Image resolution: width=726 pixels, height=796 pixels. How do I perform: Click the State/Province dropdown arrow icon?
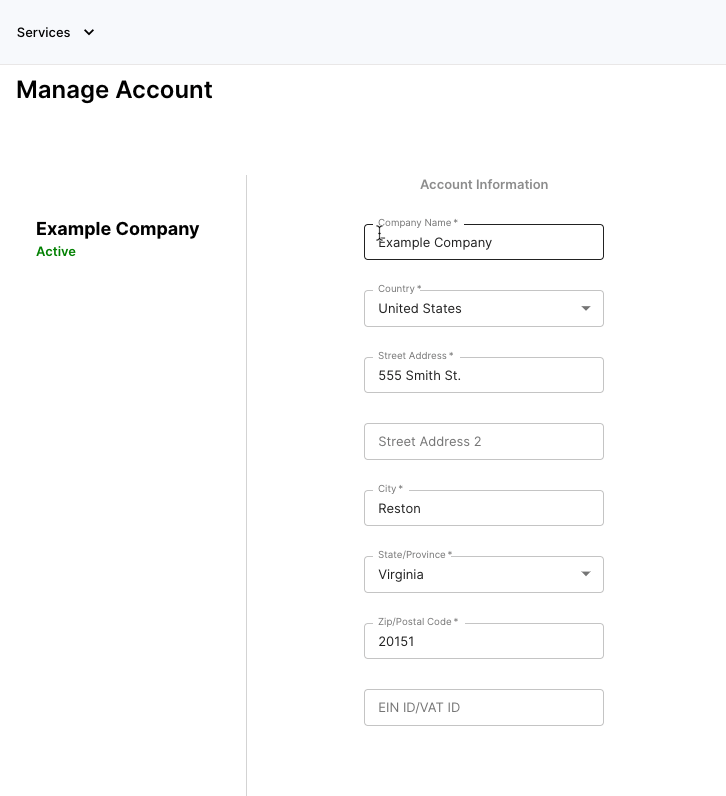click(585, 574)
